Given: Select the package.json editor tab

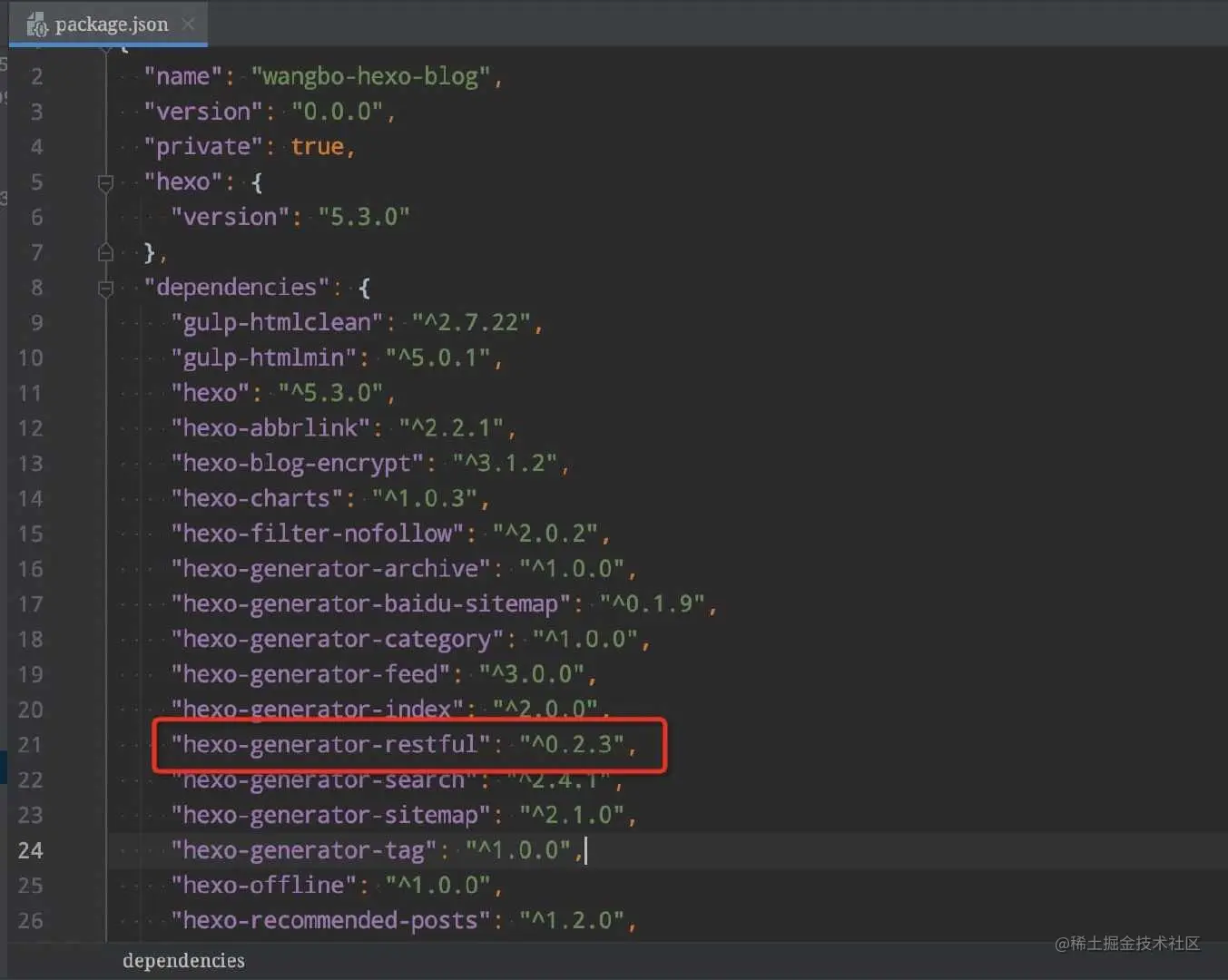Looking at the screenshot, I should pyautogui.click(x=109, y=24).
